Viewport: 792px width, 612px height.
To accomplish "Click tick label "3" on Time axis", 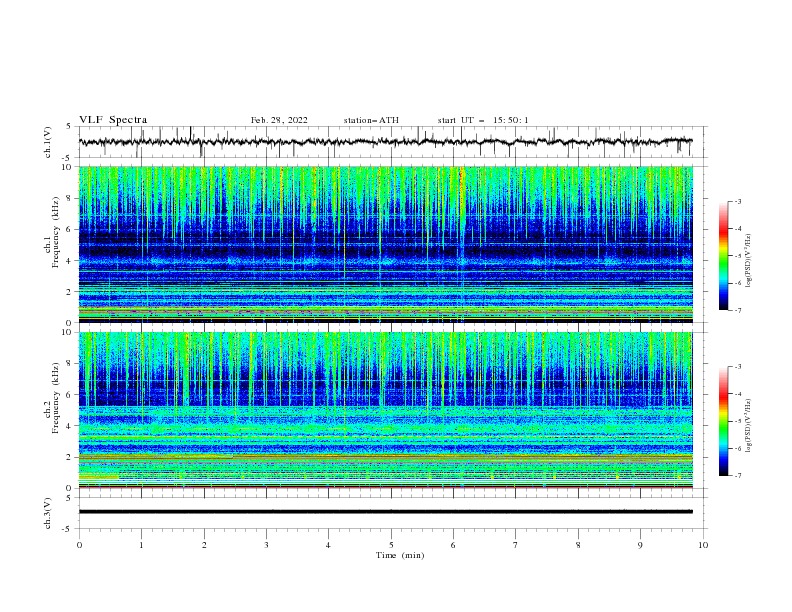I will coord(266,545).
